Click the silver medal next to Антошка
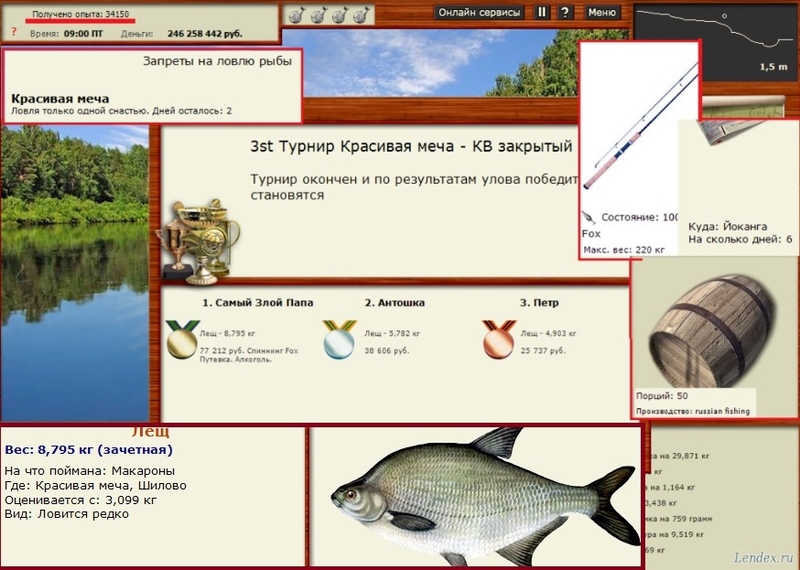This screenshot has width=800, height=570. pos(339,339)
